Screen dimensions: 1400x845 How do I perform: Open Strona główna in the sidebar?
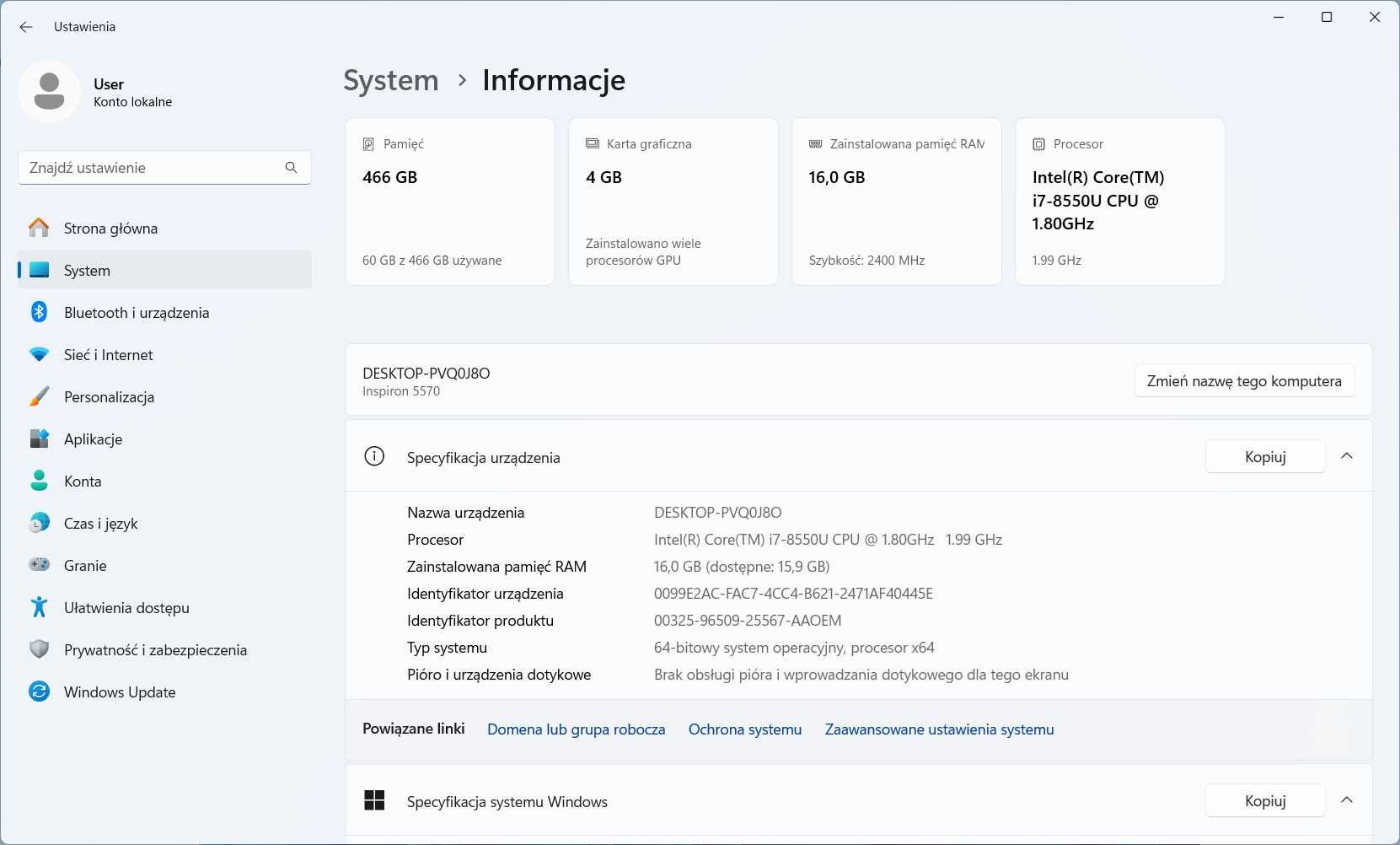click(164, 228)
